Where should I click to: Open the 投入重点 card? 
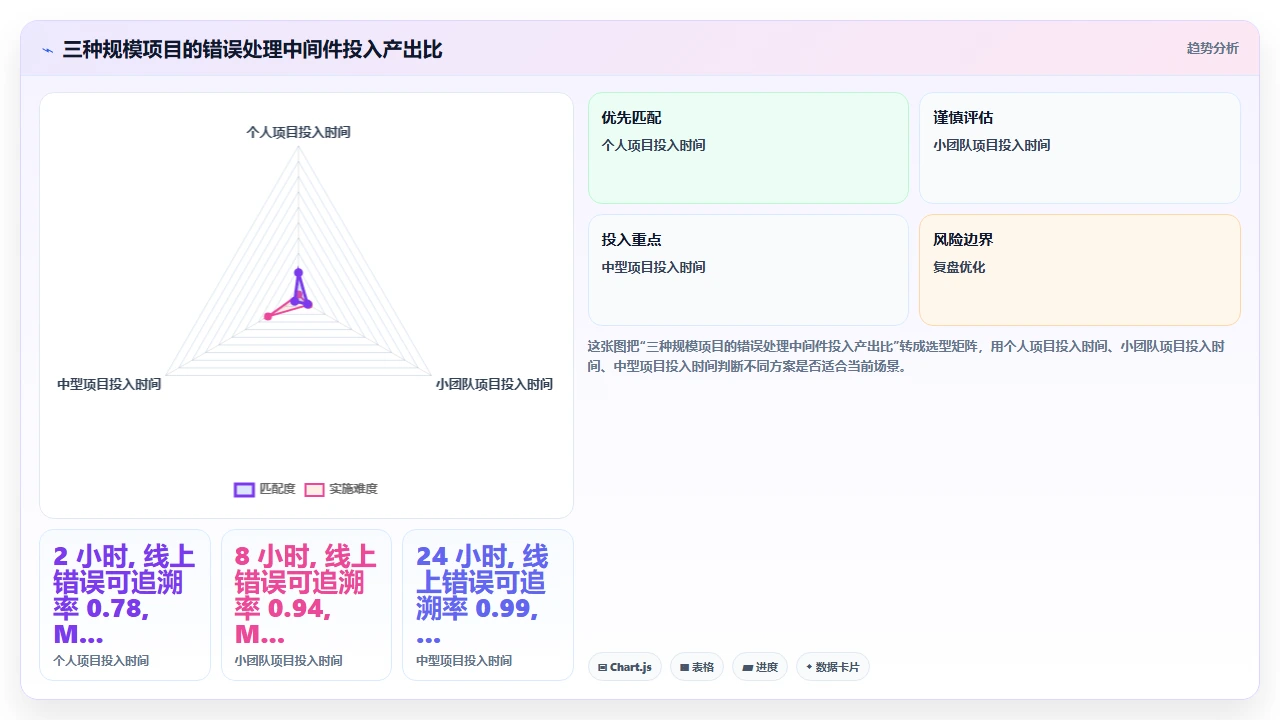748,270
